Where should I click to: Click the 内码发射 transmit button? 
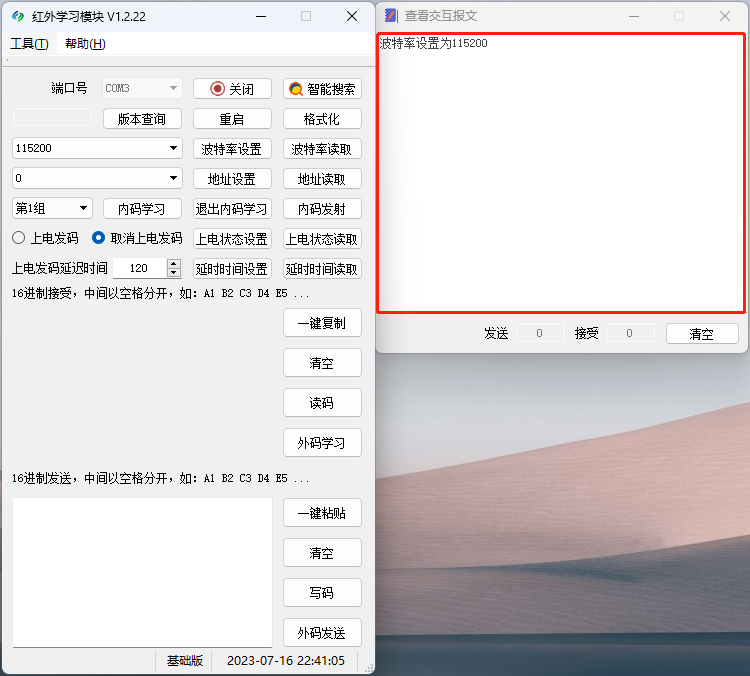pyautogui.click(x=322, y=209)
